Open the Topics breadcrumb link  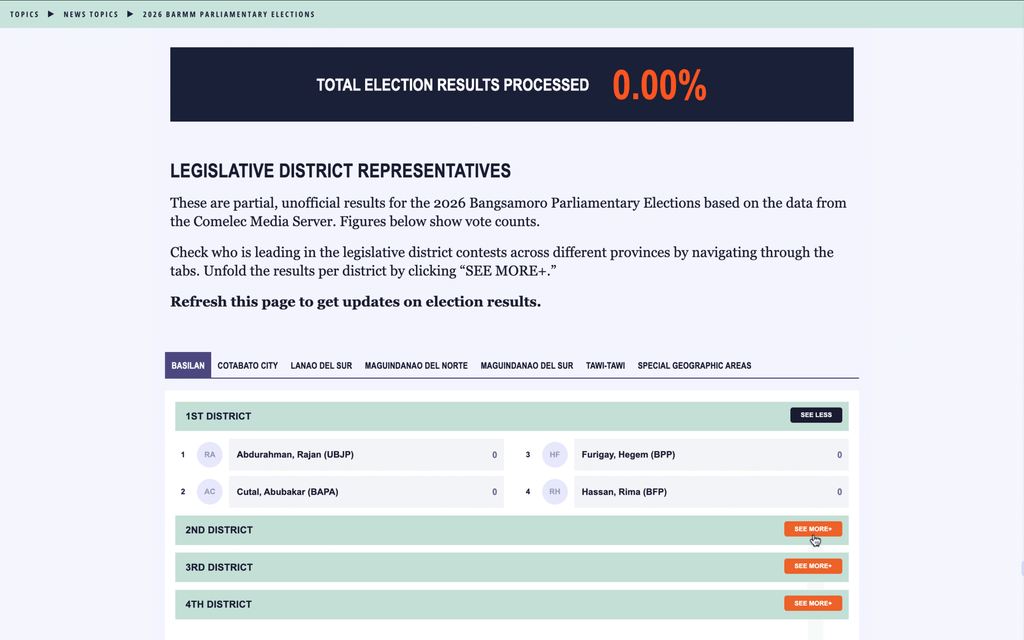(x=24, y=14)
